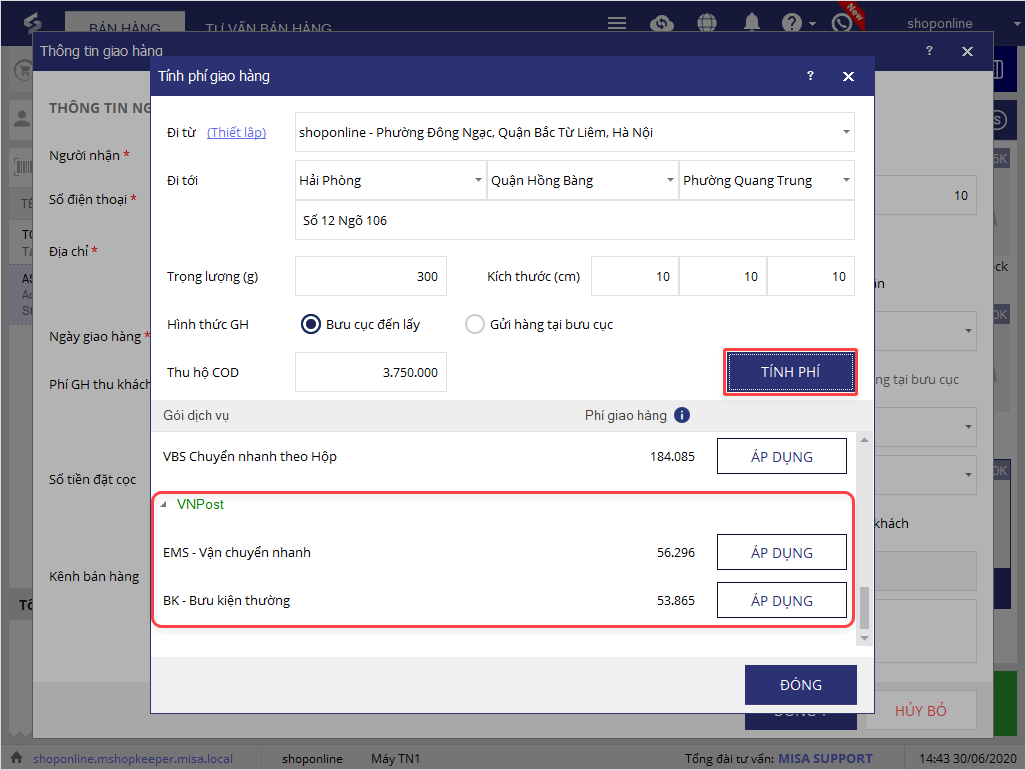Open the Quận Hồng Bàng district dropdown

581,181
